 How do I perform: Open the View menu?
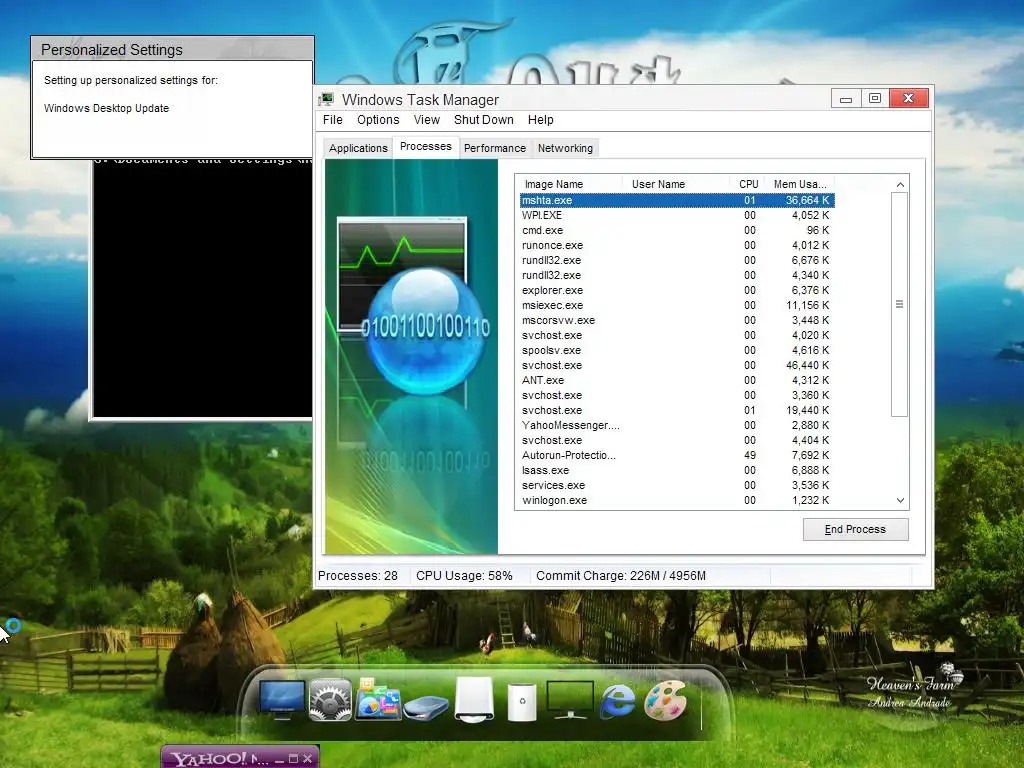point(426,120)
